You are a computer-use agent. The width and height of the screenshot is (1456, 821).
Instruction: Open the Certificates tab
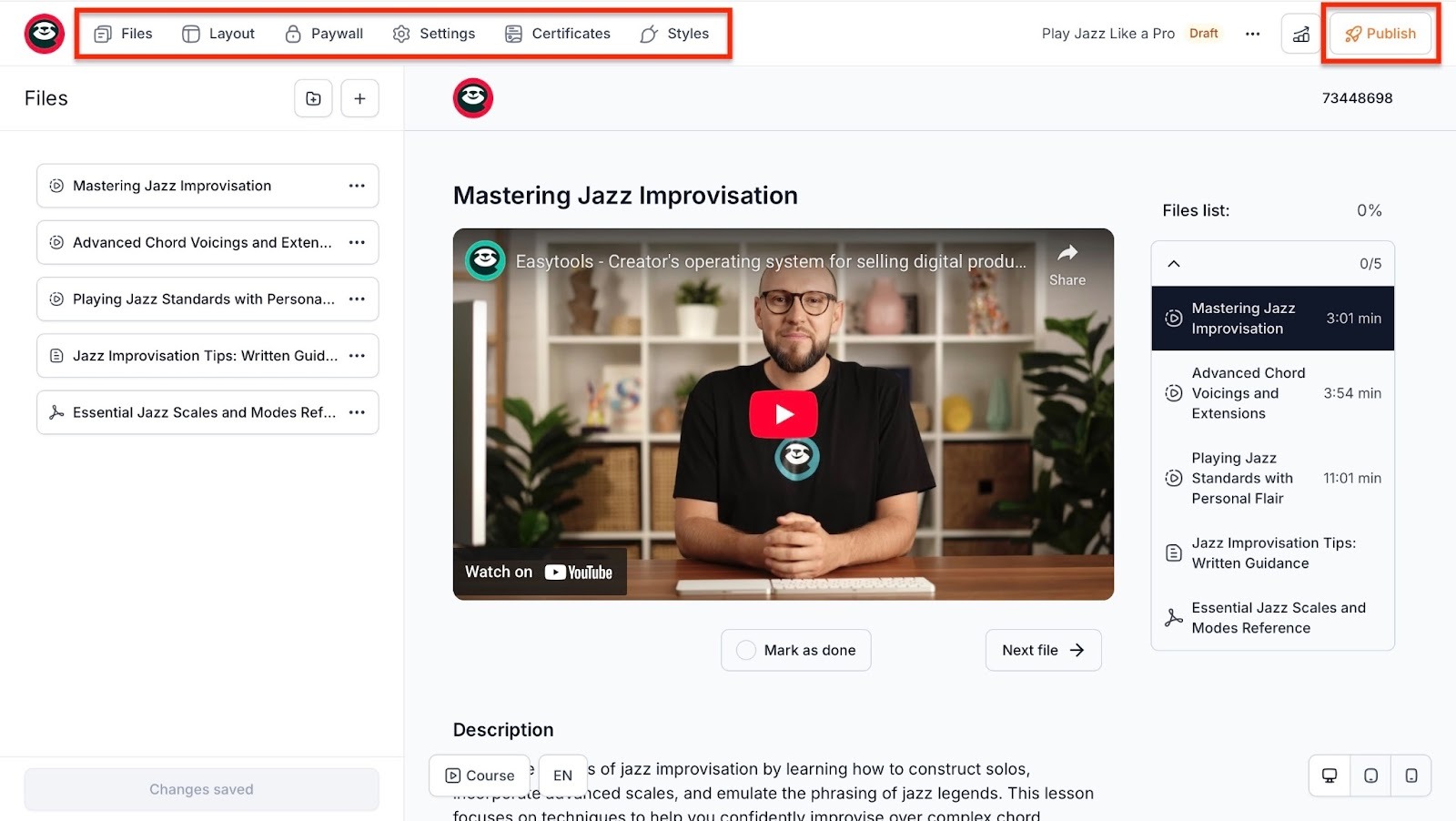(x=558, y=34)
